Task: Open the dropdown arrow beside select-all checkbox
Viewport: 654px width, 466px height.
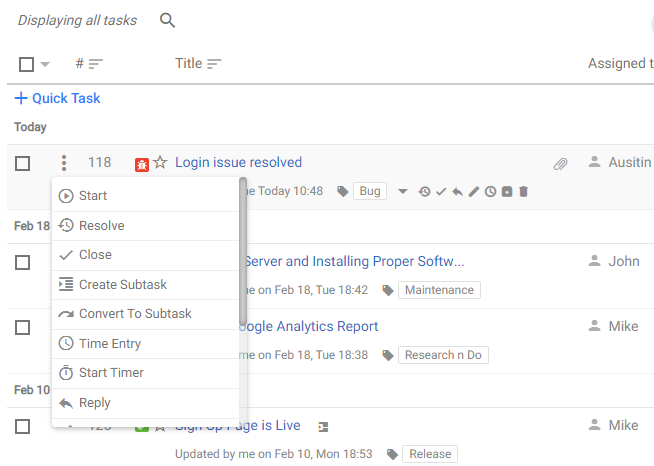Action: [45, 65]
